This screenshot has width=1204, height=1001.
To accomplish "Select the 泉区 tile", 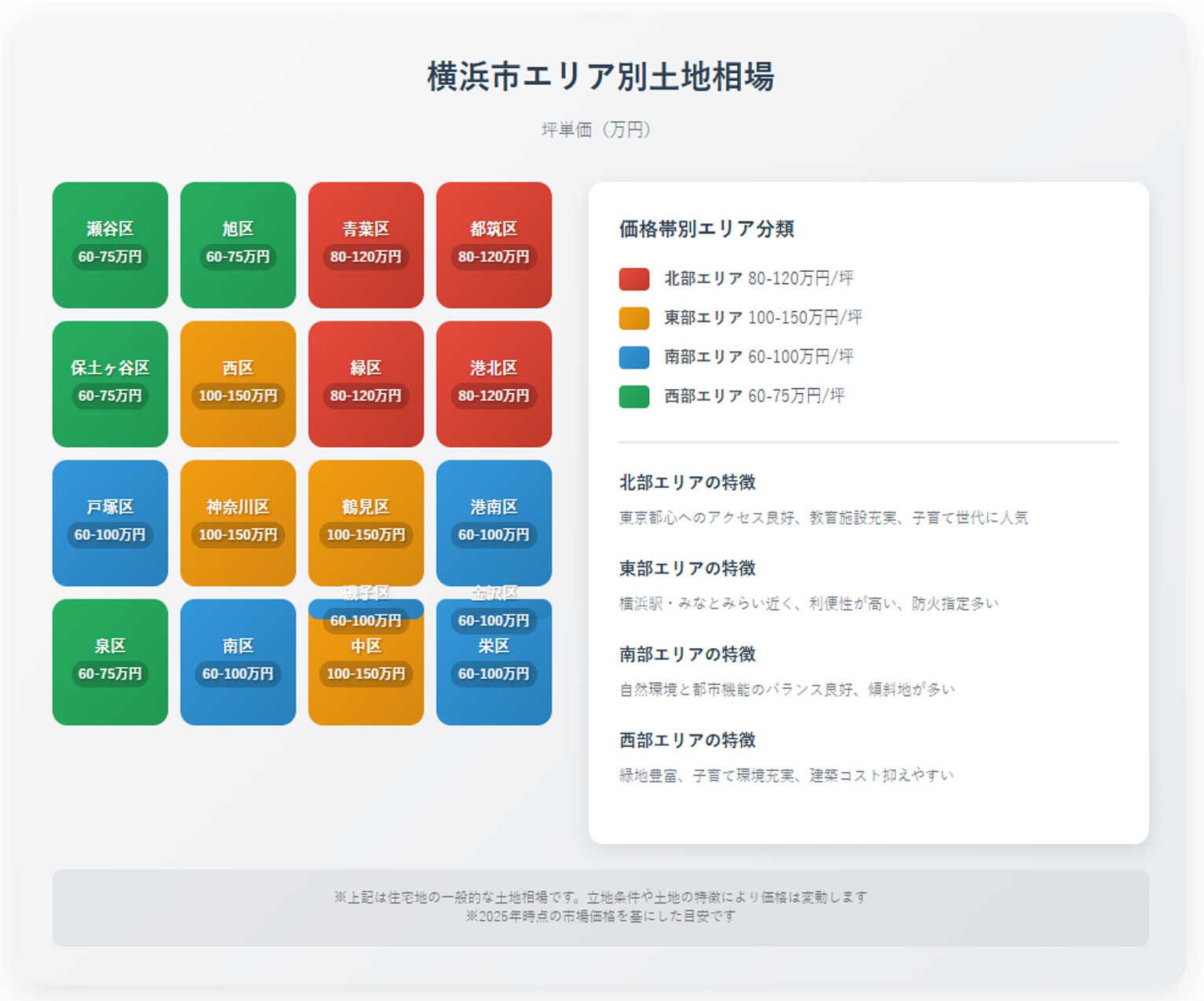I will pyautogui.click(x=110, y=662).
